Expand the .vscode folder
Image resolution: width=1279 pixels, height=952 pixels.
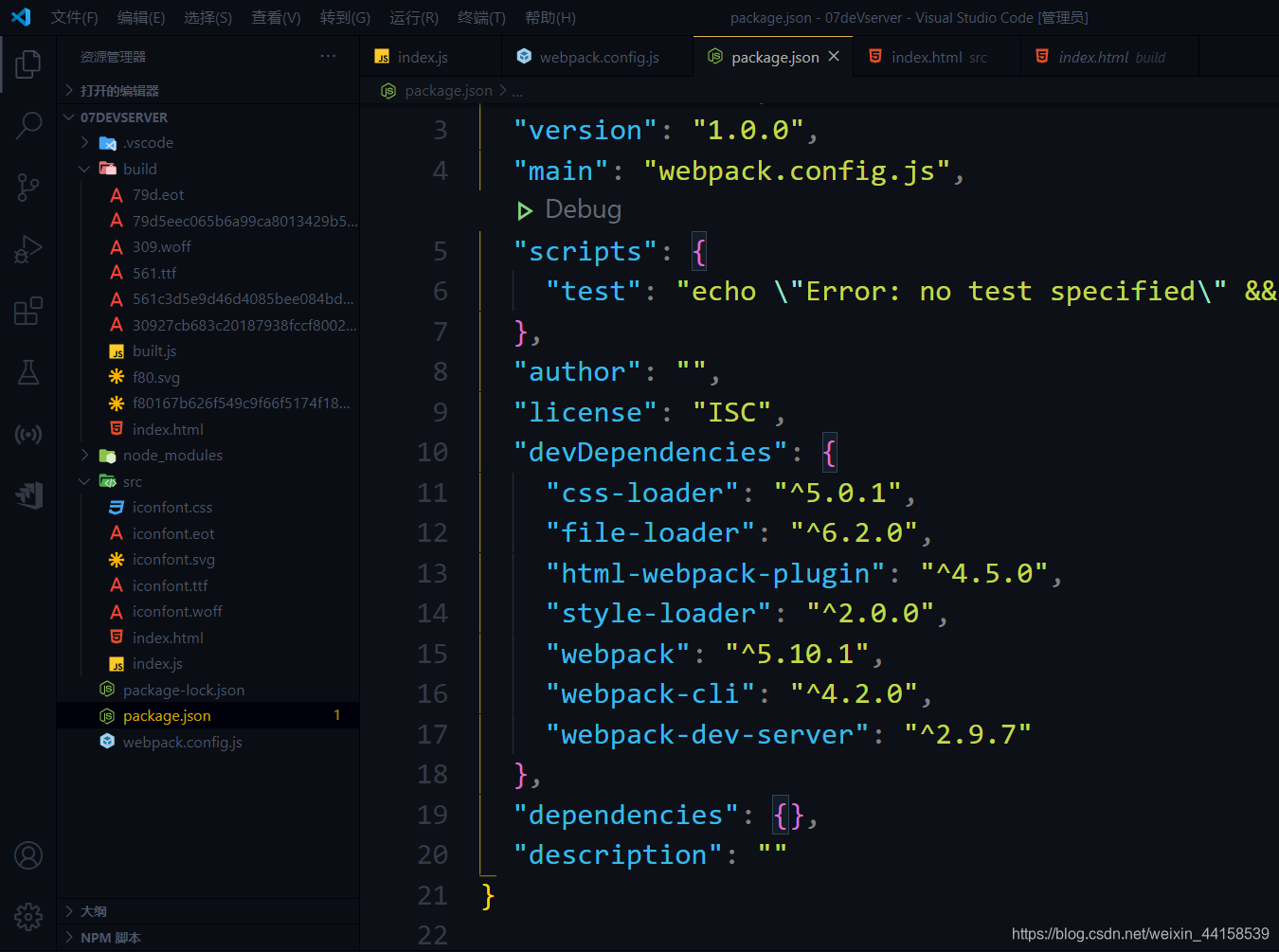point(208,143)
